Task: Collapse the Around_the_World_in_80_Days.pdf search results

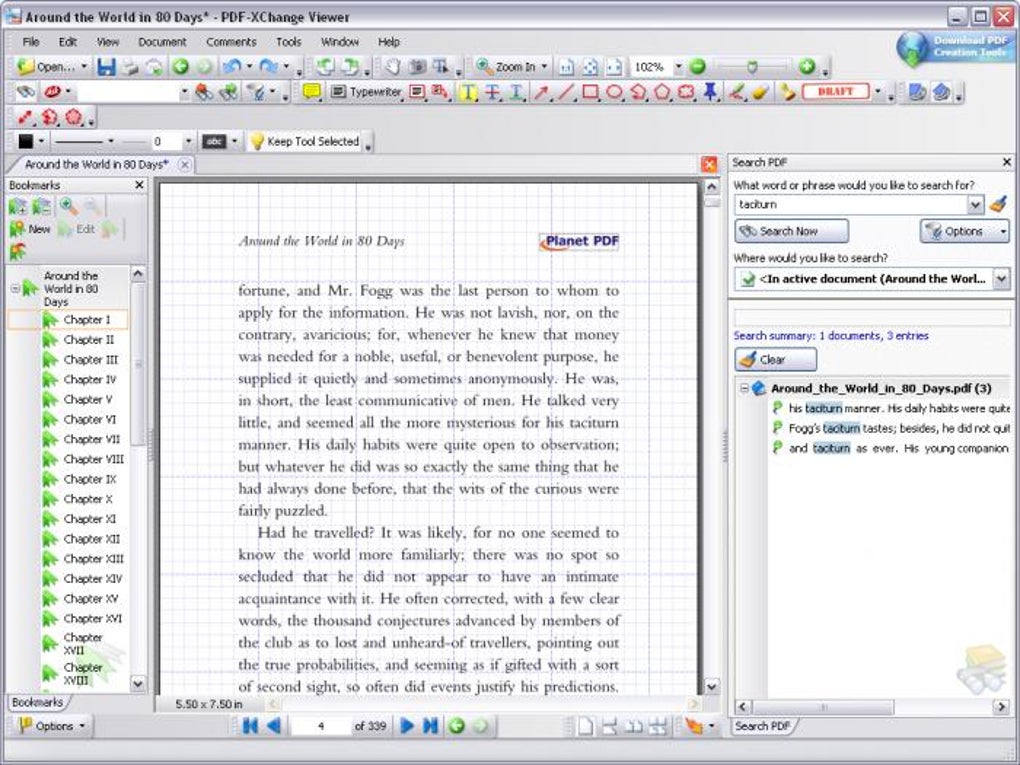Action: click(x=744, y=388)
